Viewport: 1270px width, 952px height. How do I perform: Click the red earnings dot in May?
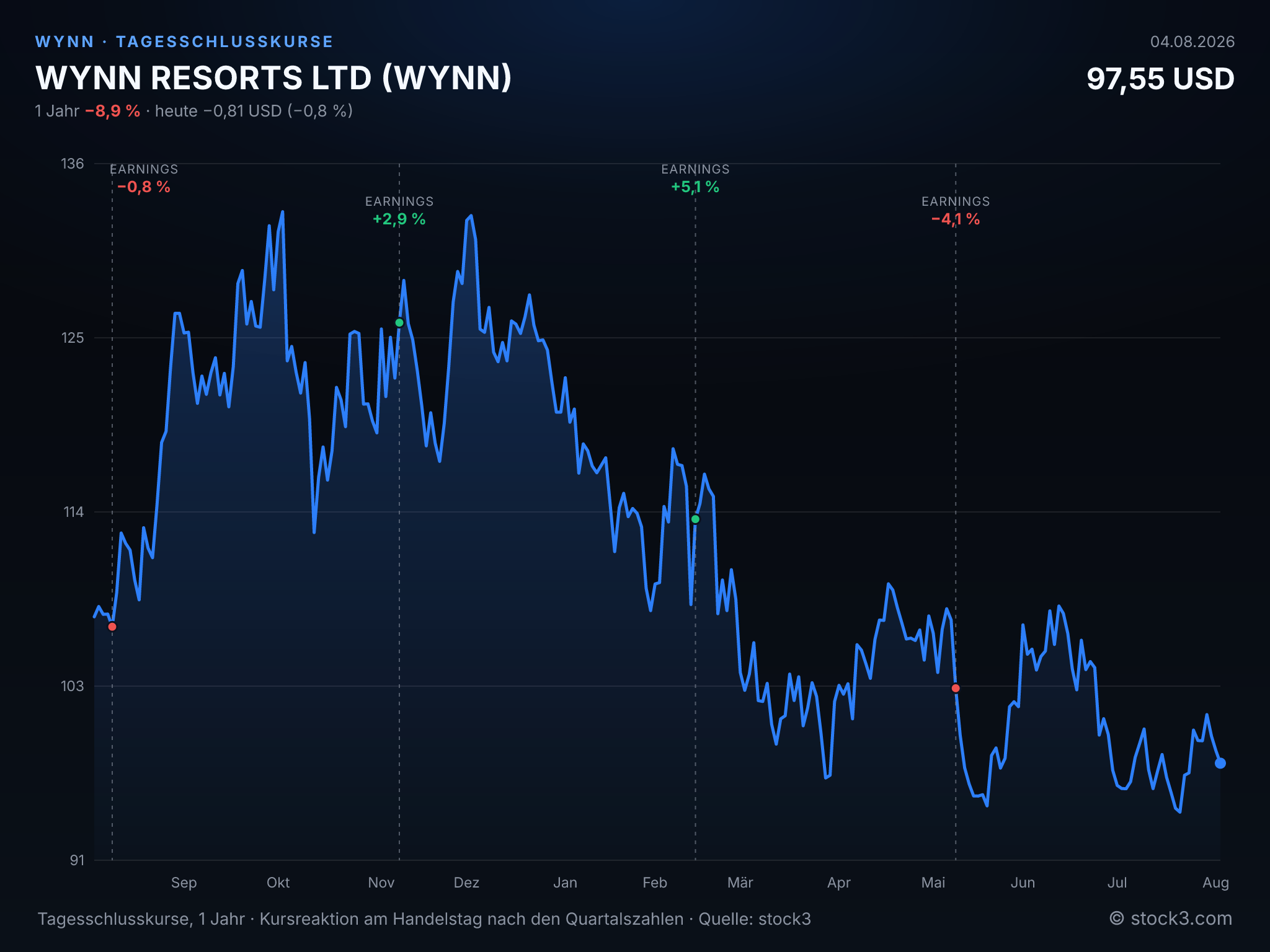[956, 688]
